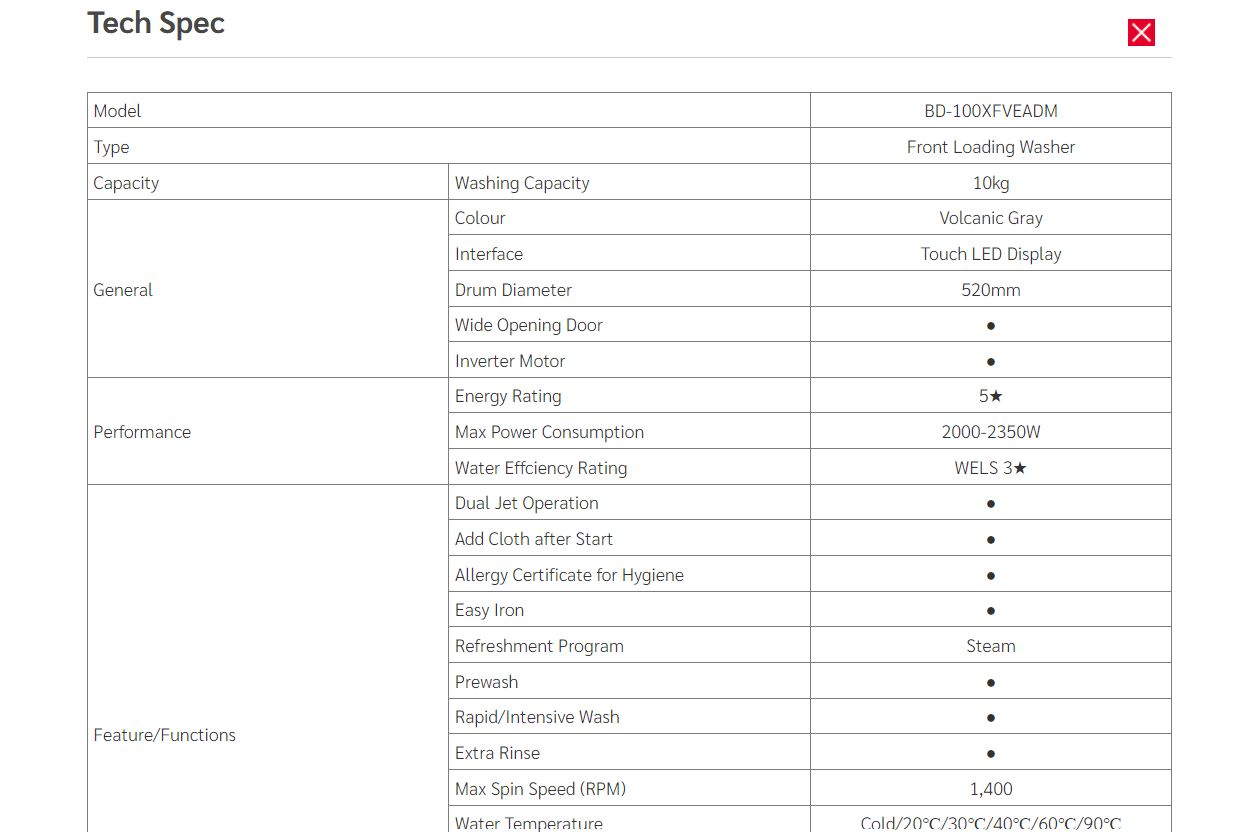Click the Front Loading Washer type value
The width and height of the screenshot is (1253, 832).
(990, 147)
